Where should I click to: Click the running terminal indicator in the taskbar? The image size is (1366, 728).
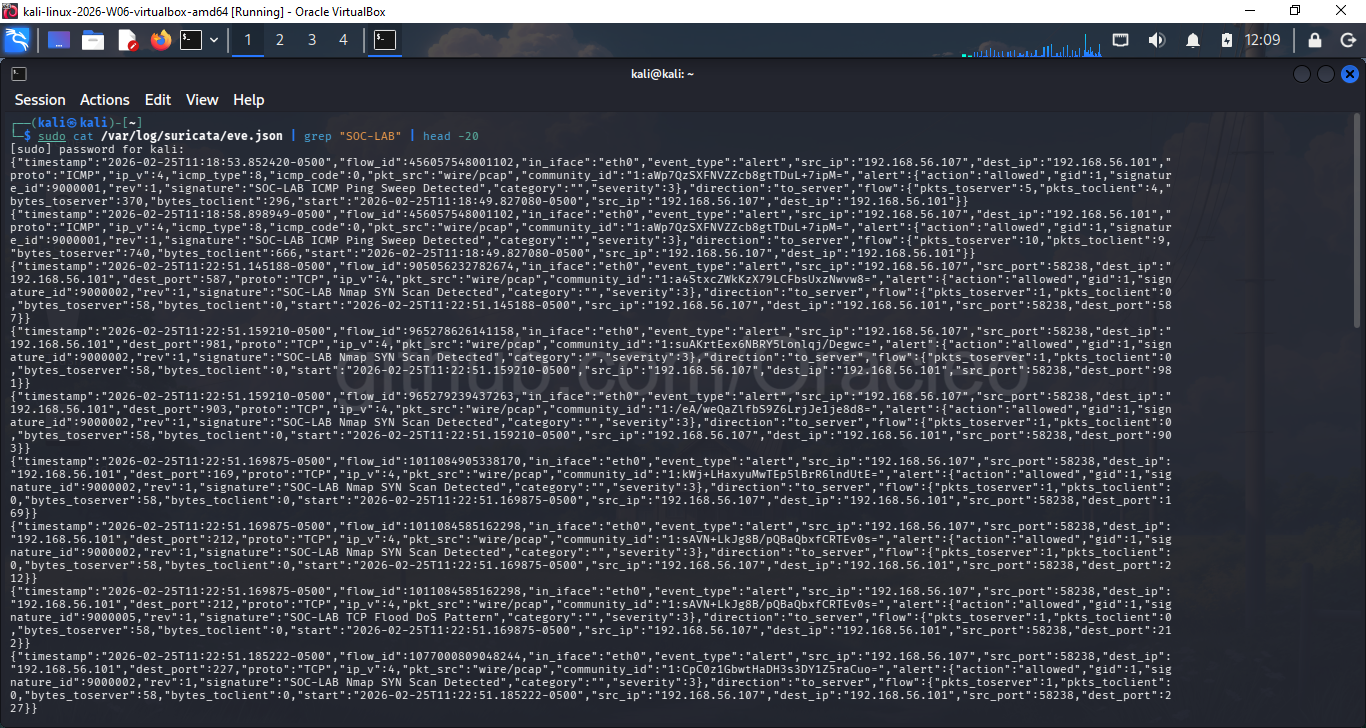tap(384, 40)
